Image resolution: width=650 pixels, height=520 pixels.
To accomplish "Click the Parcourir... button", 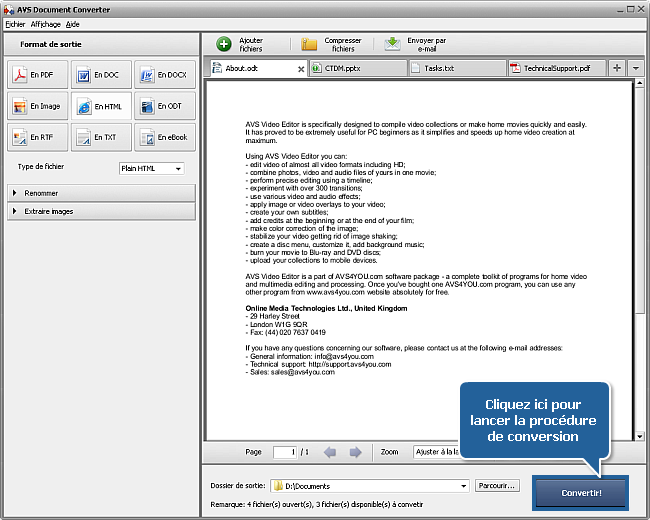I will (497, 486).
